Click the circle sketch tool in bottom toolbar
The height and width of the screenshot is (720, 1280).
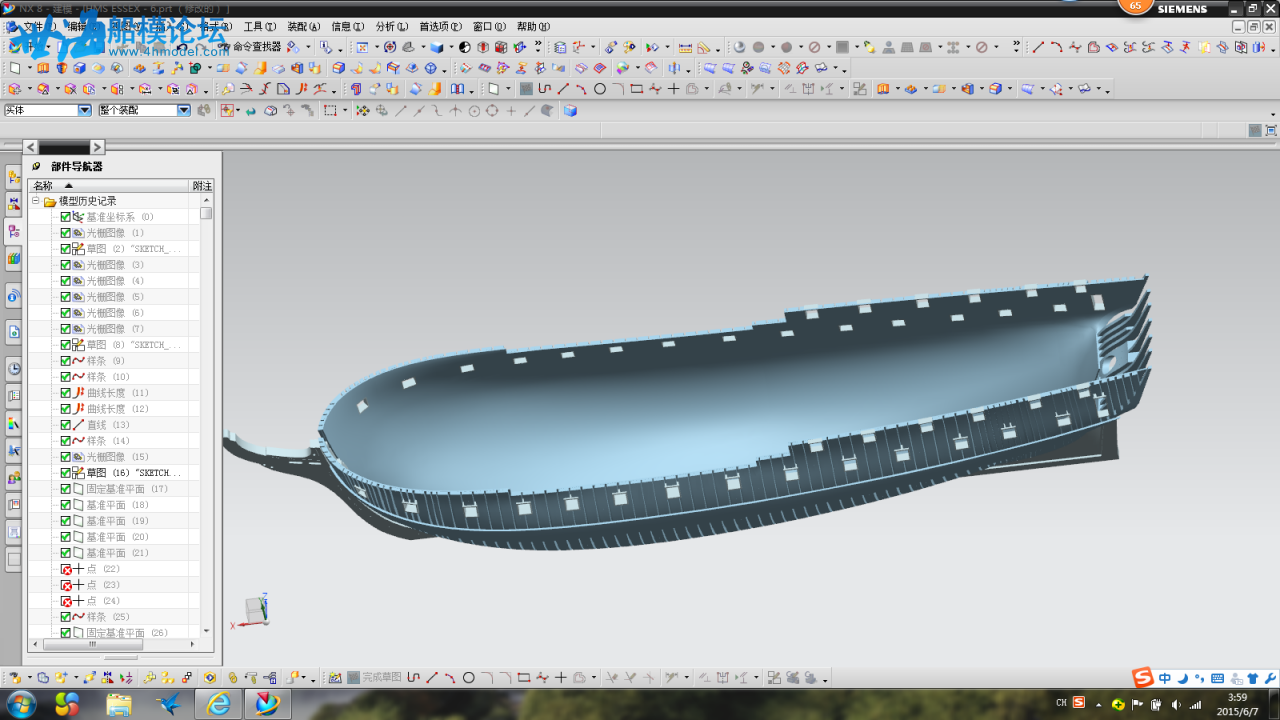coord(468,678)
